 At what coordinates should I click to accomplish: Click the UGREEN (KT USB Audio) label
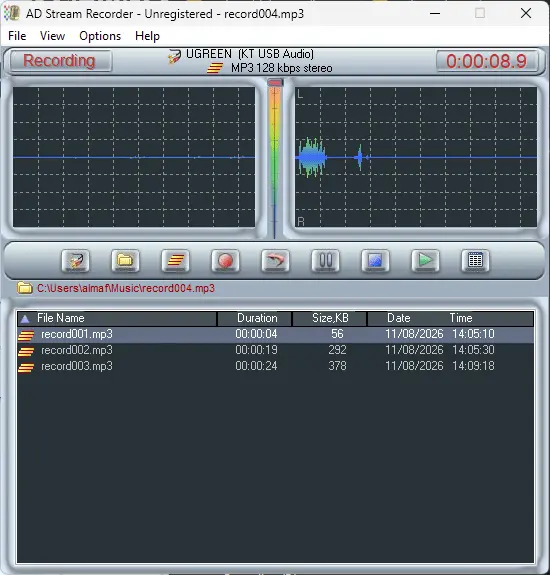point(250,54)
